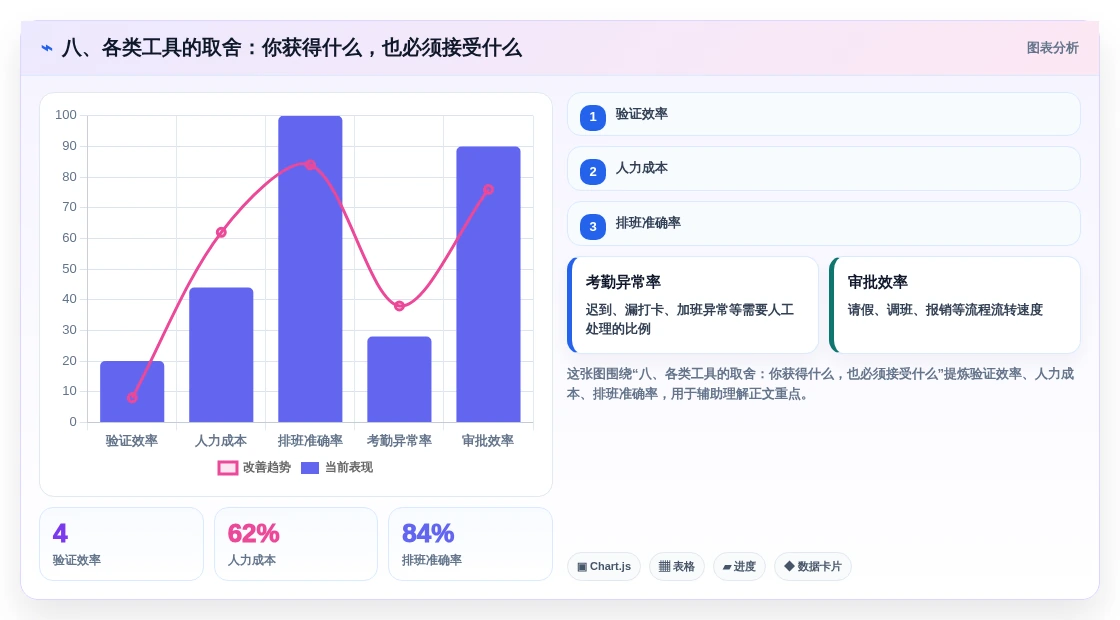Click the 4 验证效率 stat card
The image size is (1120, 620).
(x=121, y=544)
